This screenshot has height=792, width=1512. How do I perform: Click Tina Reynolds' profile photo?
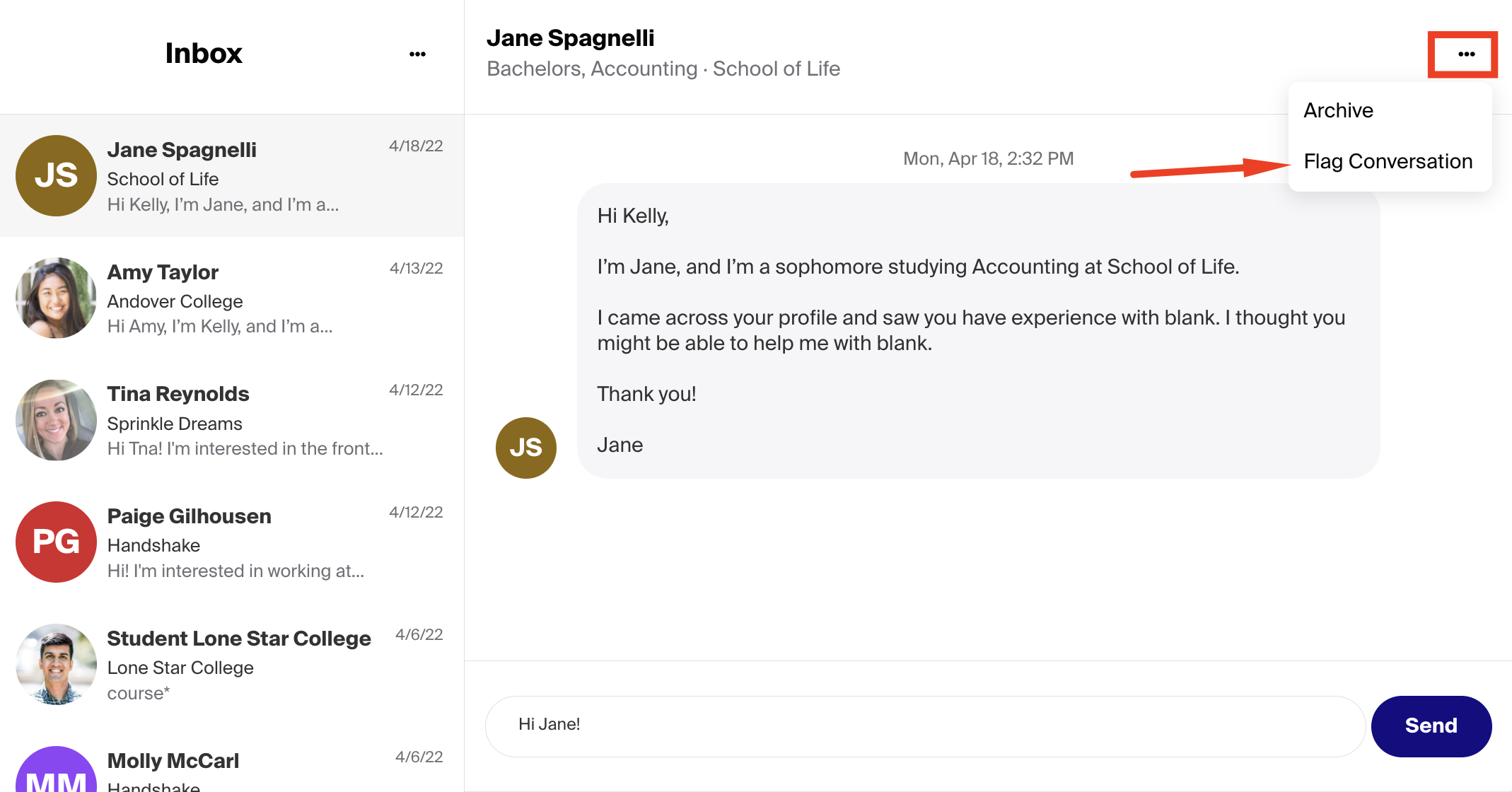tap(56, 420)
